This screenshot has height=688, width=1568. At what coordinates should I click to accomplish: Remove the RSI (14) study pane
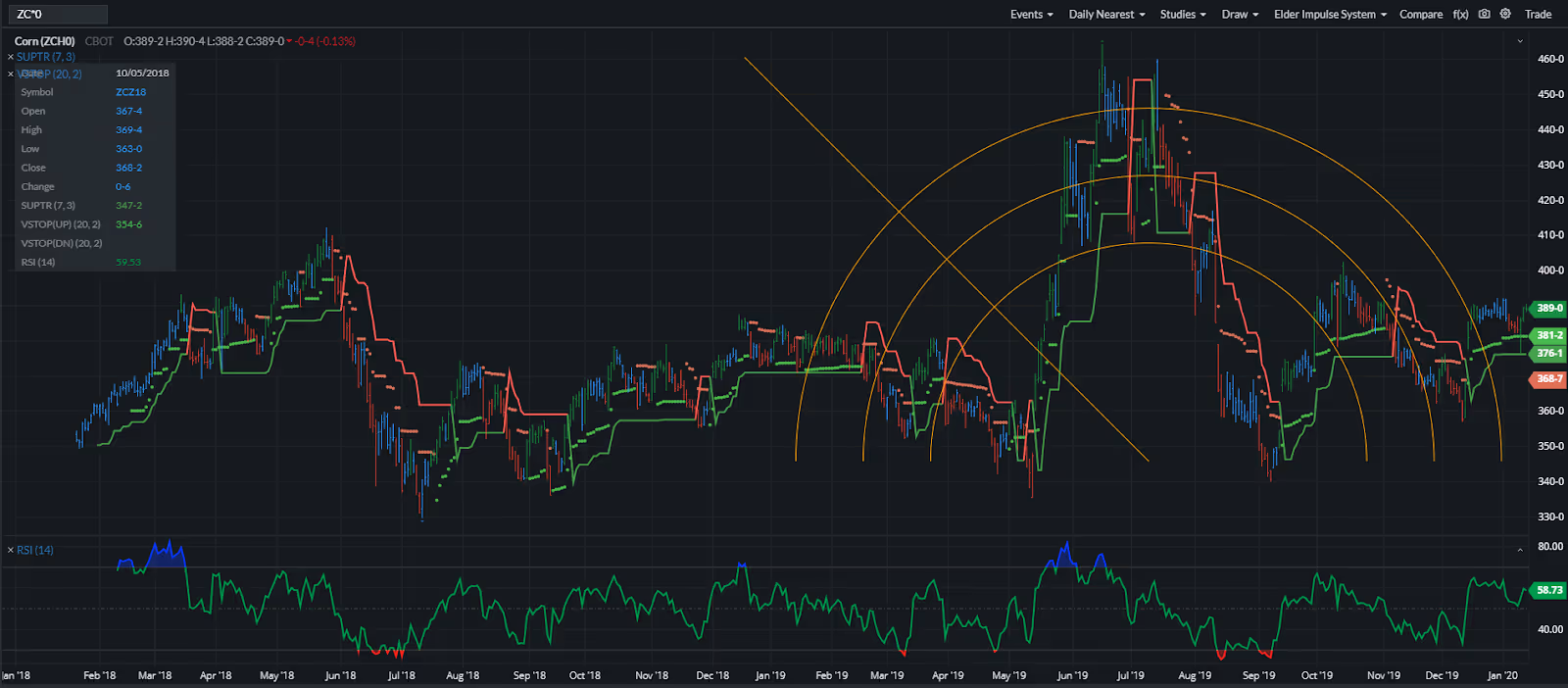click(11, 550)
